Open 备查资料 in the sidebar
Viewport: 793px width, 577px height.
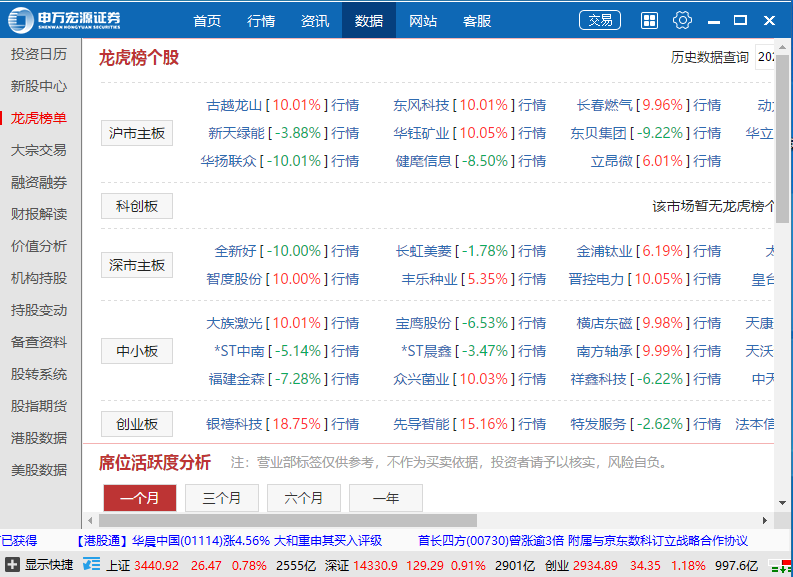click(39, 342)
